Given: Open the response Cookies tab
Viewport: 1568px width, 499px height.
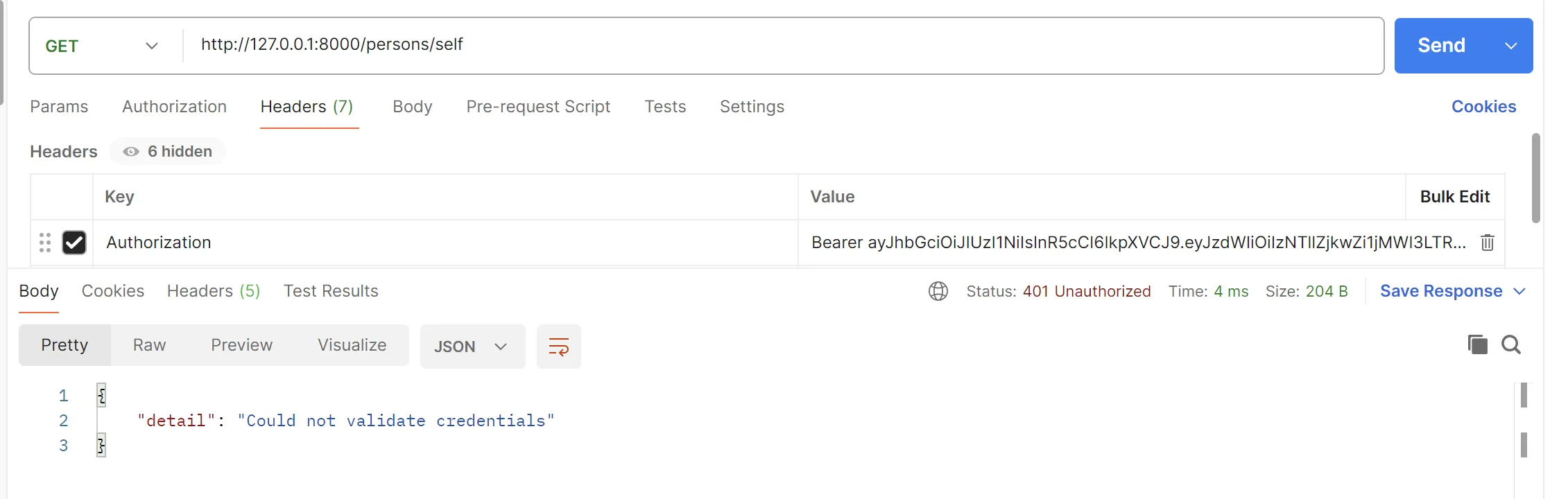Looking at the screenshot, I should (x=113, y=291).
